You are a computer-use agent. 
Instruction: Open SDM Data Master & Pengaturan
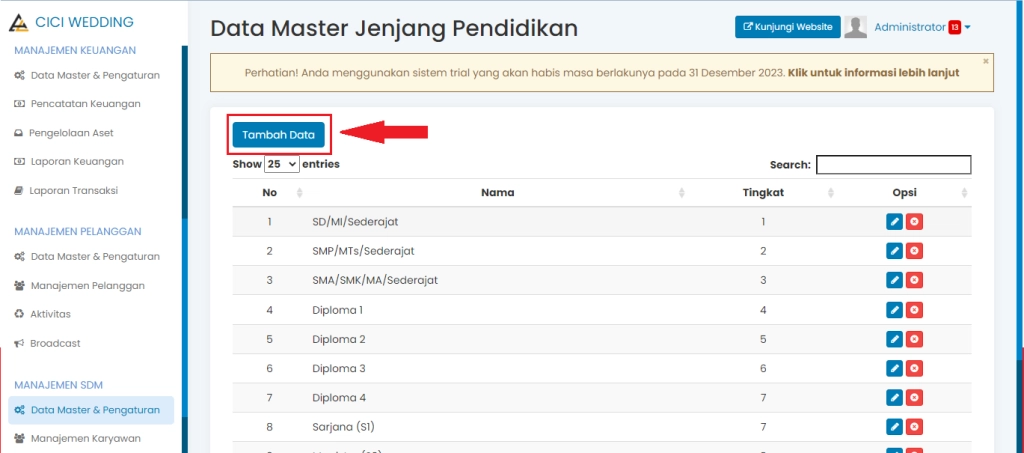(91, 410)
